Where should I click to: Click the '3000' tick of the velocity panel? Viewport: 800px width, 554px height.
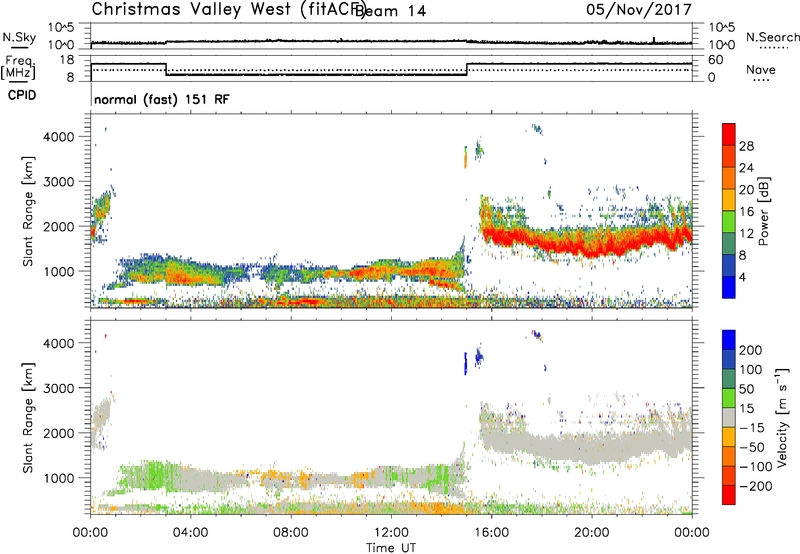[59, 388]
